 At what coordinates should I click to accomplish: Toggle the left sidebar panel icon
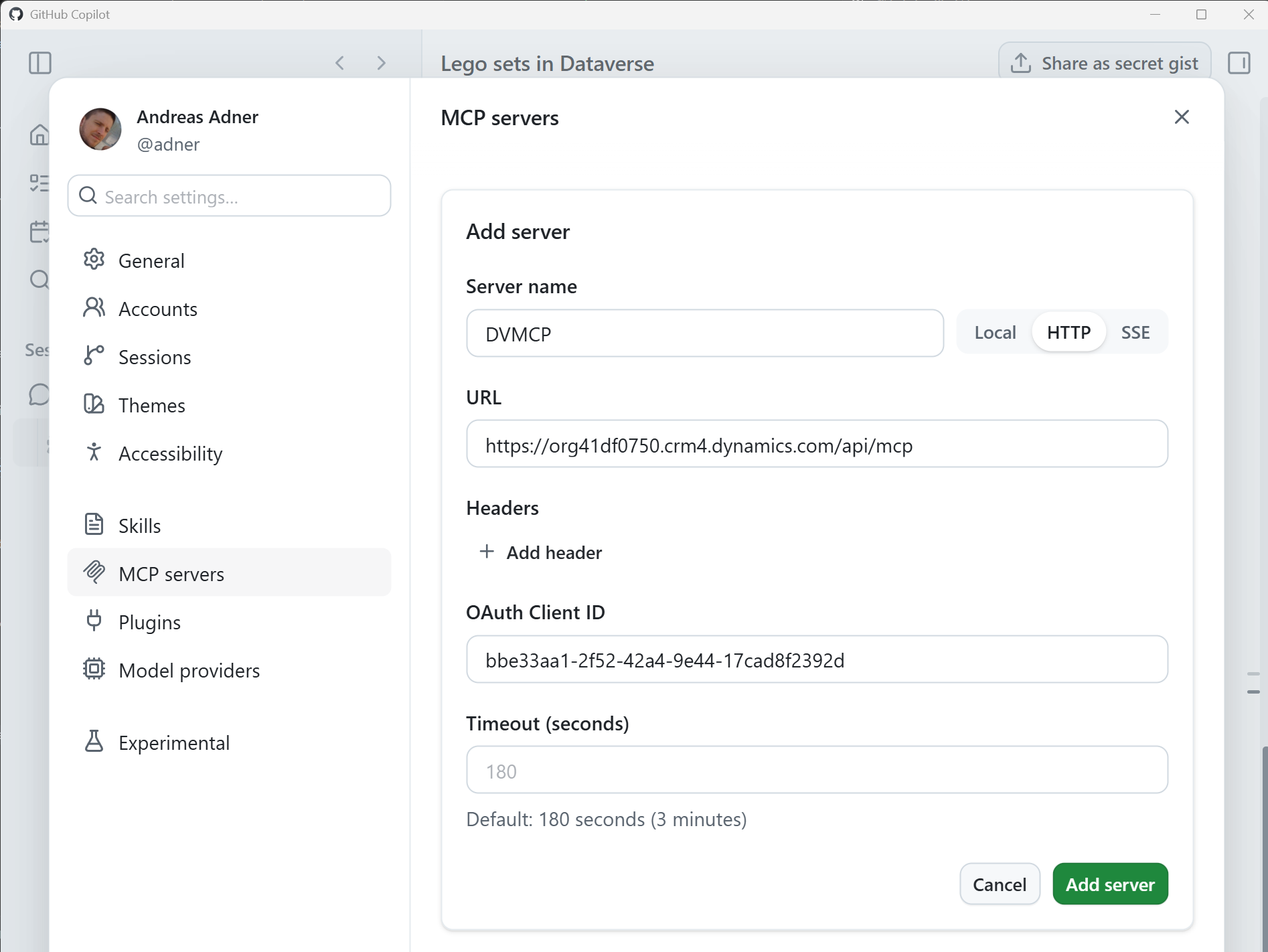[40, 63]
